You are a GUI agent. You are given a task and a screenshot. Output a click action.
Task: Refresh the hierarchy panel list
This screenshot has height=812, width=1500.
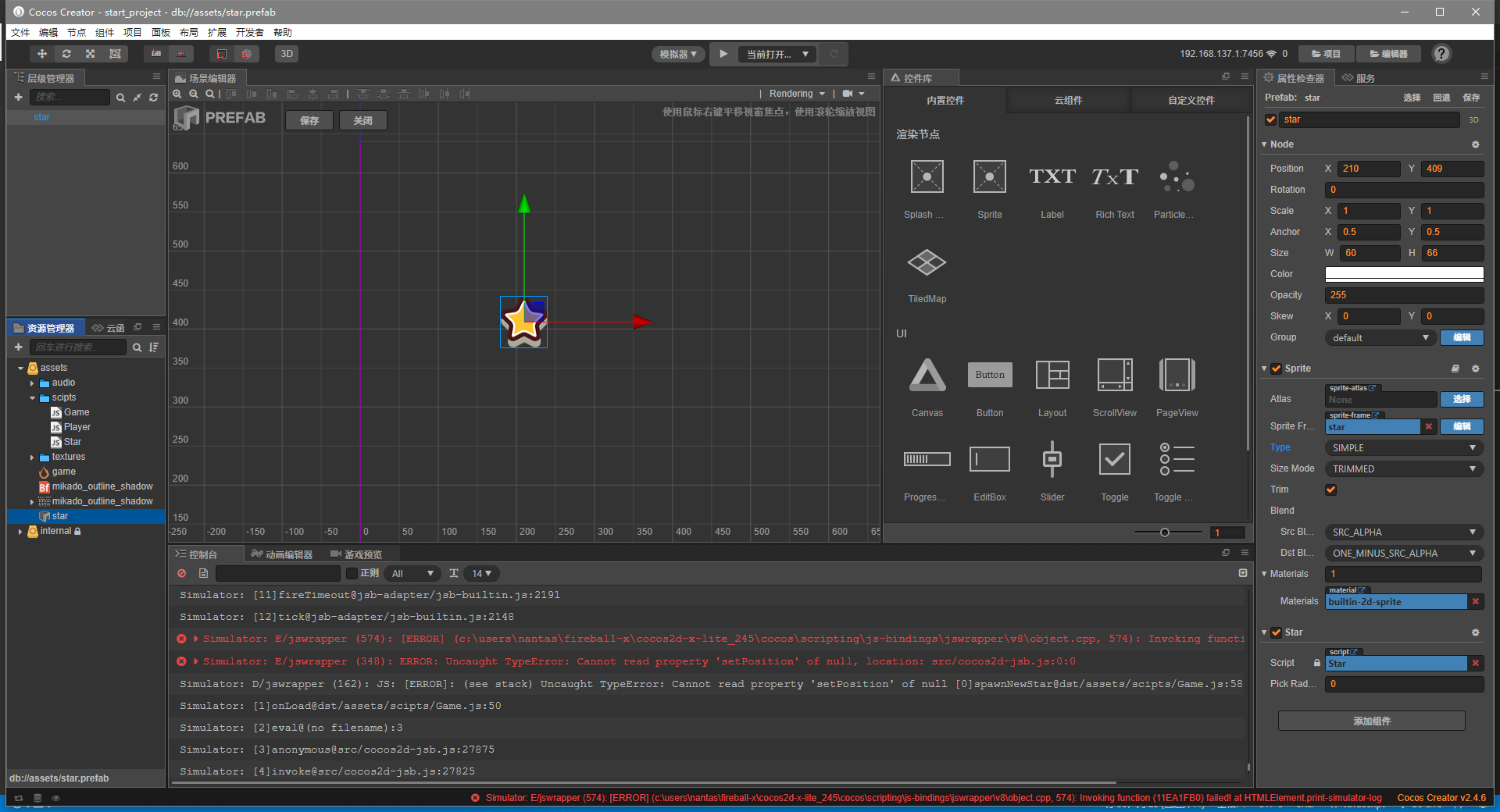(x=153, y=98)
